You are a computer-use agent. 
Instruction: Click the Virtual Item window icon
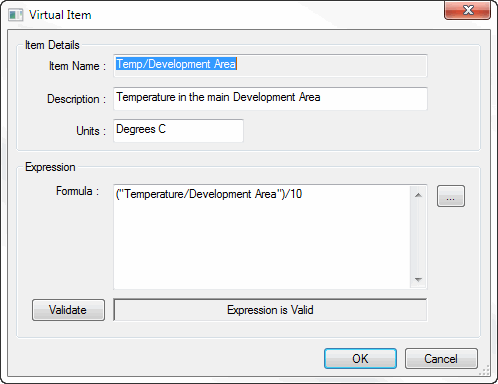15,15
